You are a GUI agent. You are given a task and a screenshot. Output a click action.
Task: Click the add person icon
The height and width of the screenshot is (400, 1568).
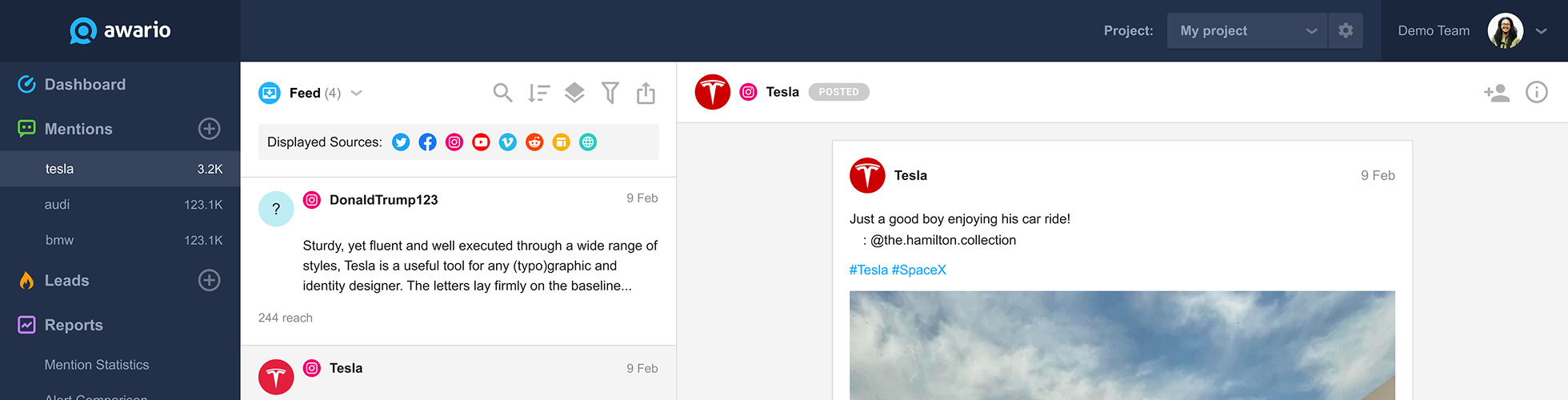1497,93
